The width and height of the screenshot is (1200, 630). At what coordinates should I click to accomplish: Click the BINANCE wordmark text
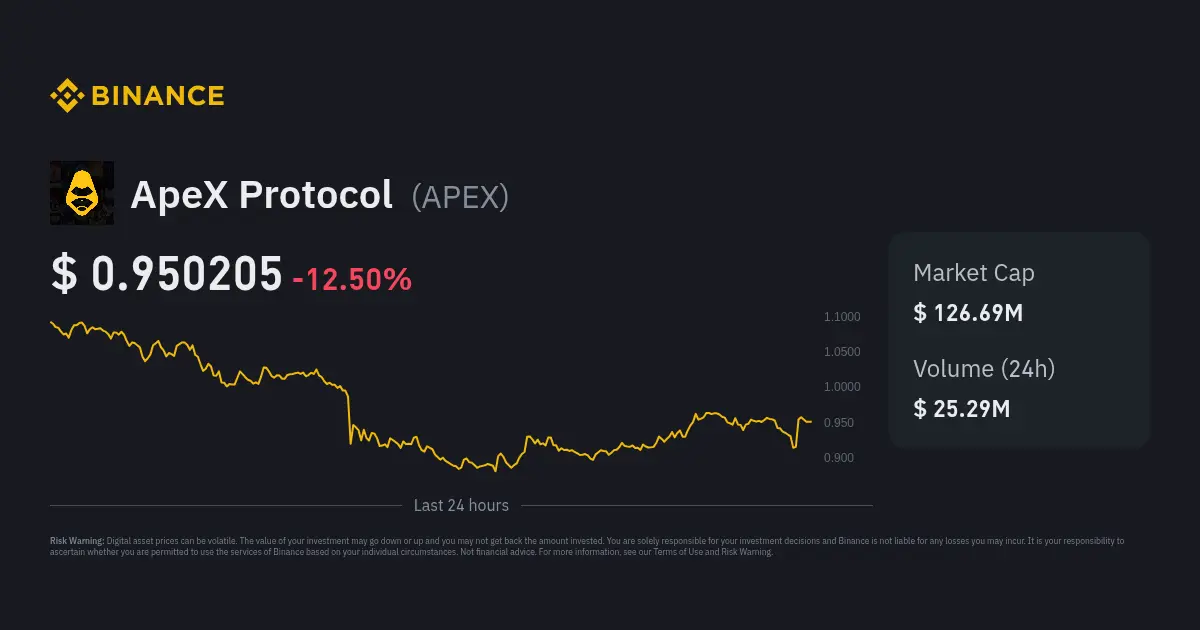tap(158, 96)
